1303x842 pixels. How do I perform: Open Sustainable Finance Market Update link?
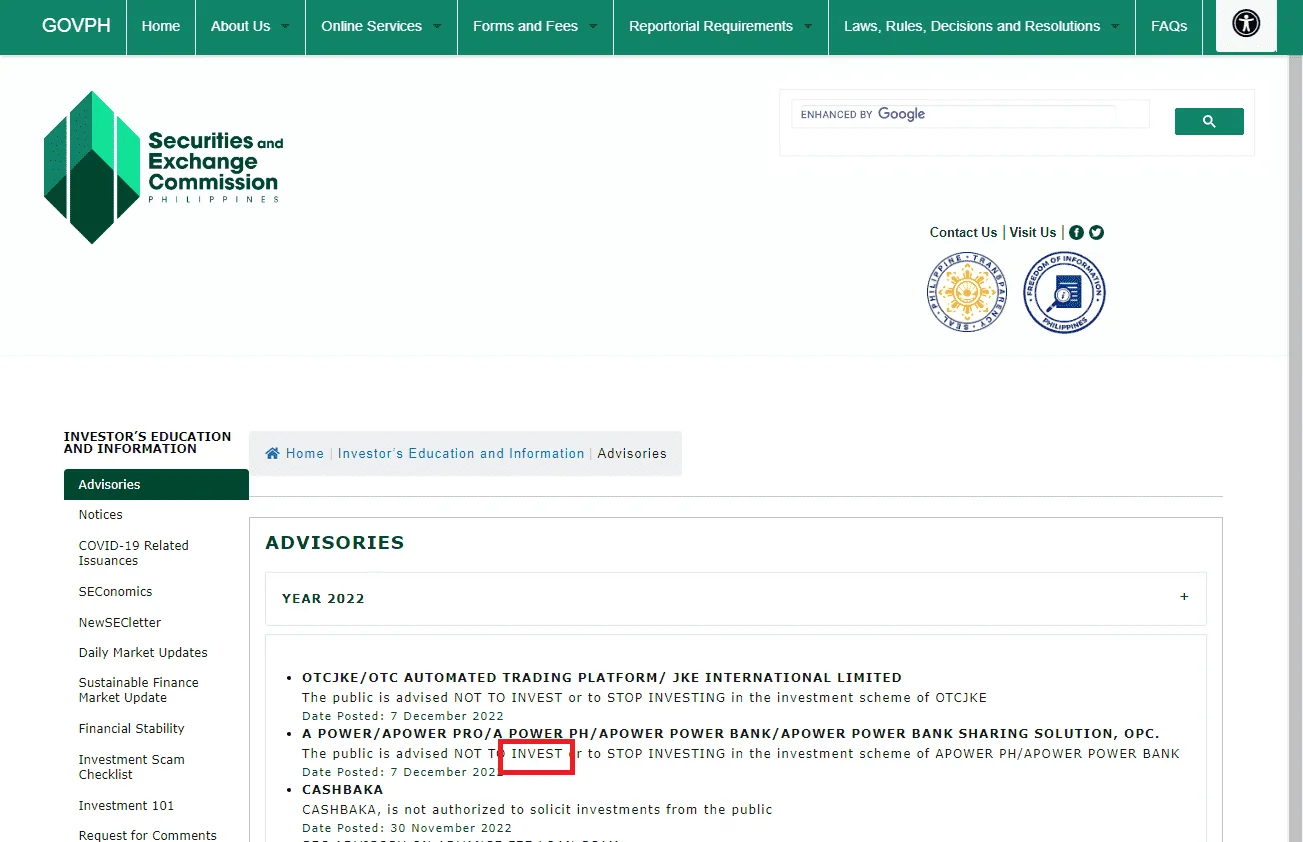139,690
